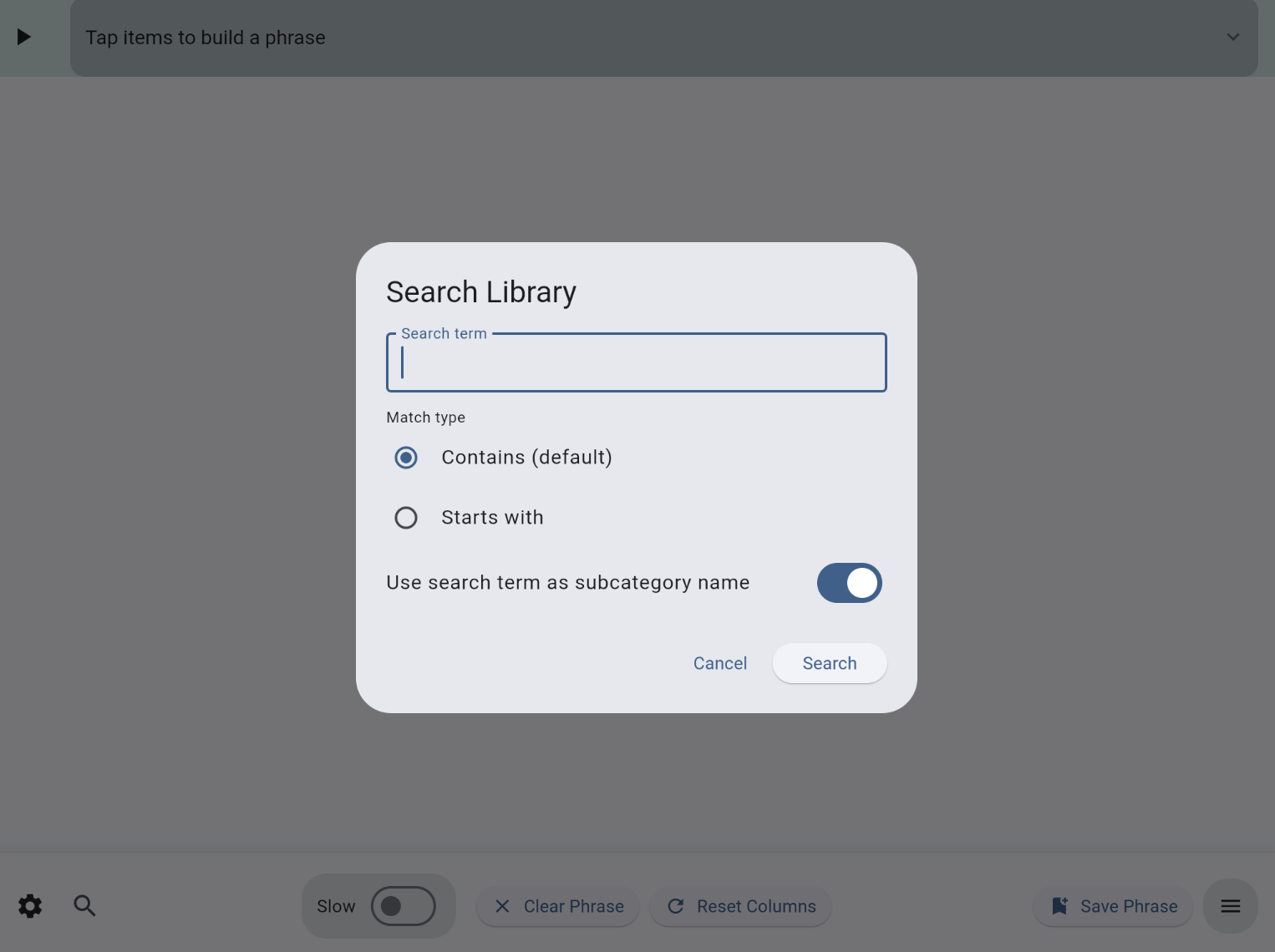Toggle the Slow speech rate switch
The width and height of the screenshot is (1275, 952).
[404, 906]
